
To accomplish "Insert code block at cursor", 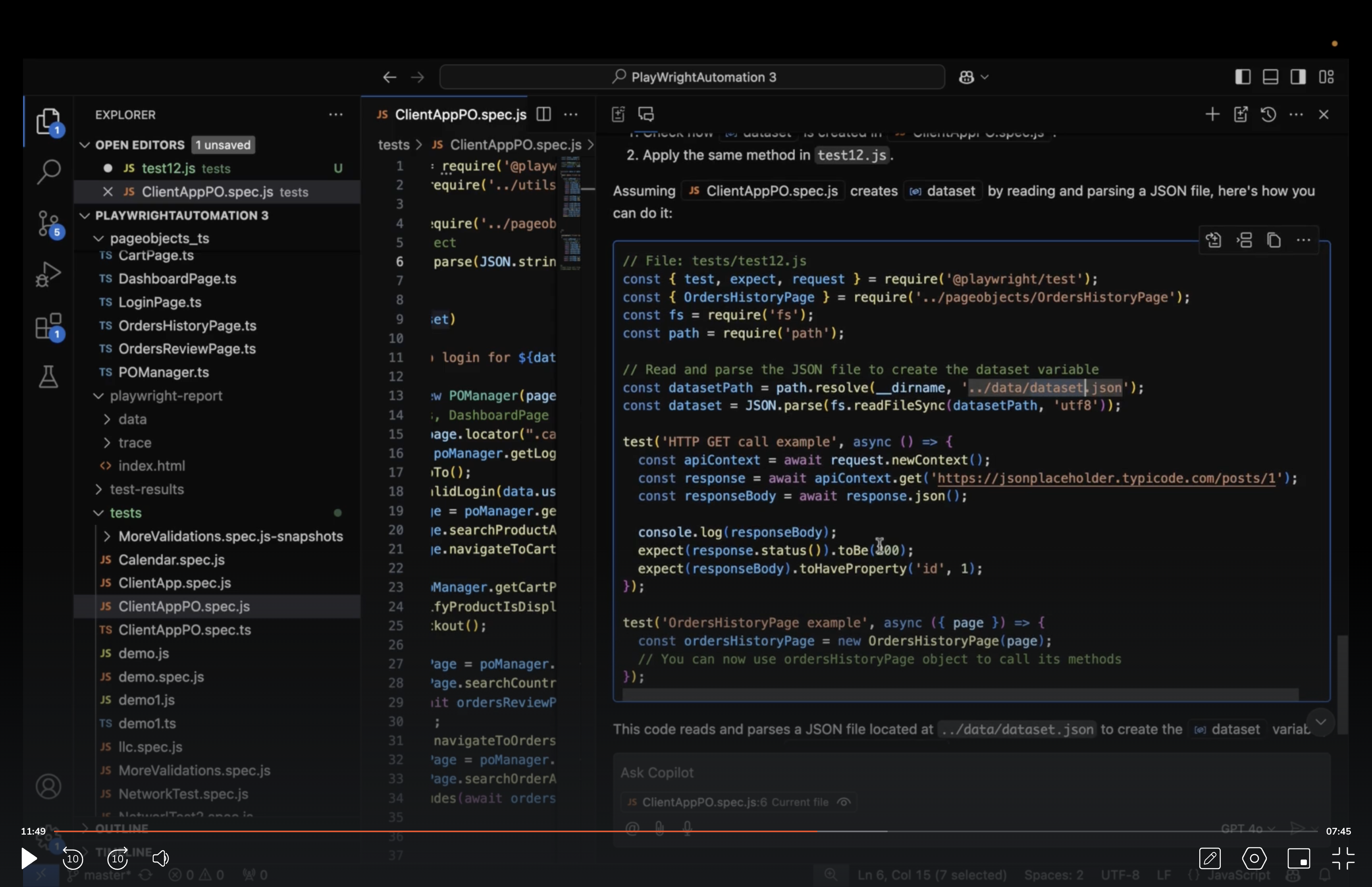I will pos(1244,240).
